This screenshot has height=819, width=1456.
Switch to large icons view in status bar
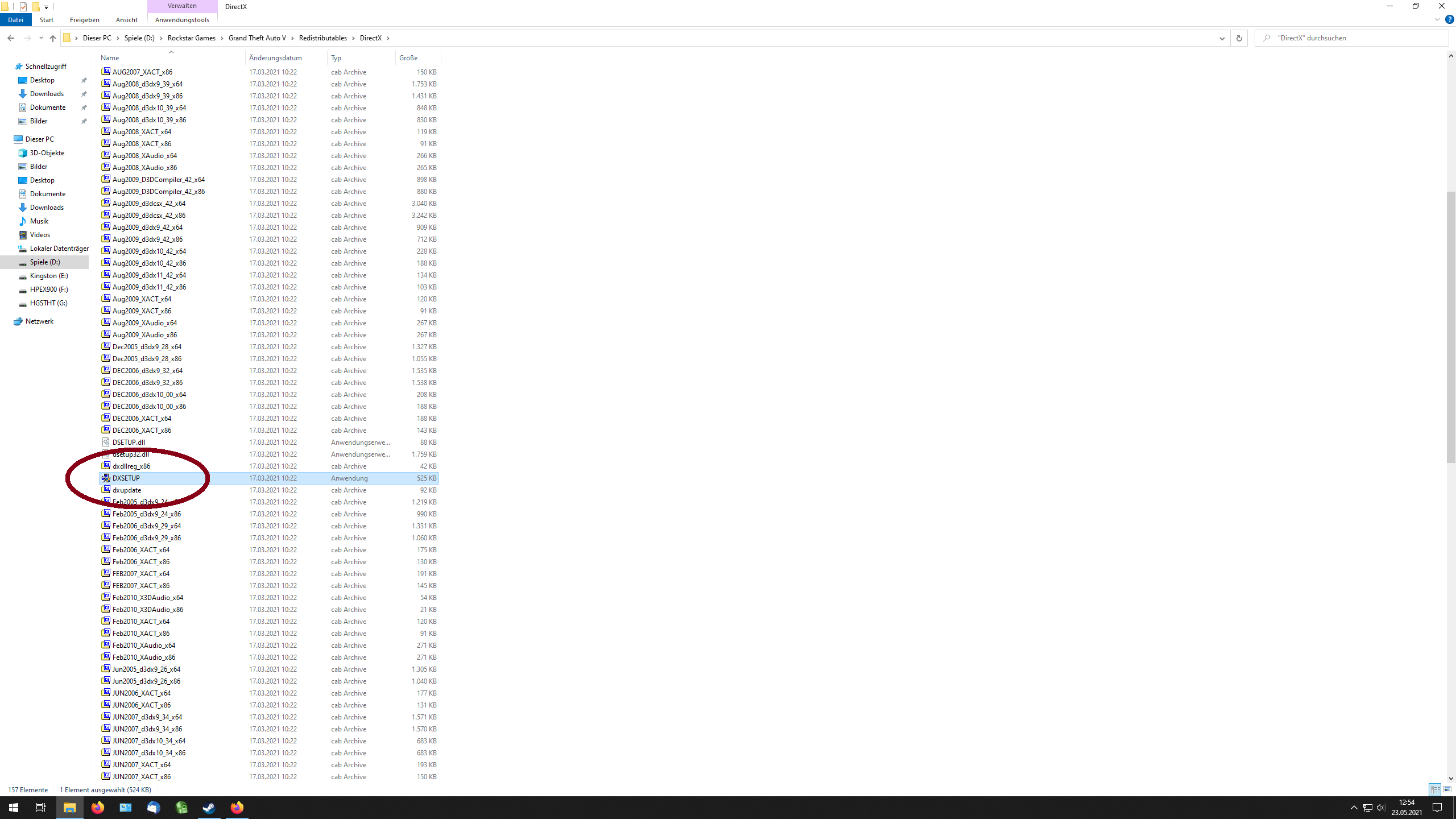click(x=1447, y=789)
